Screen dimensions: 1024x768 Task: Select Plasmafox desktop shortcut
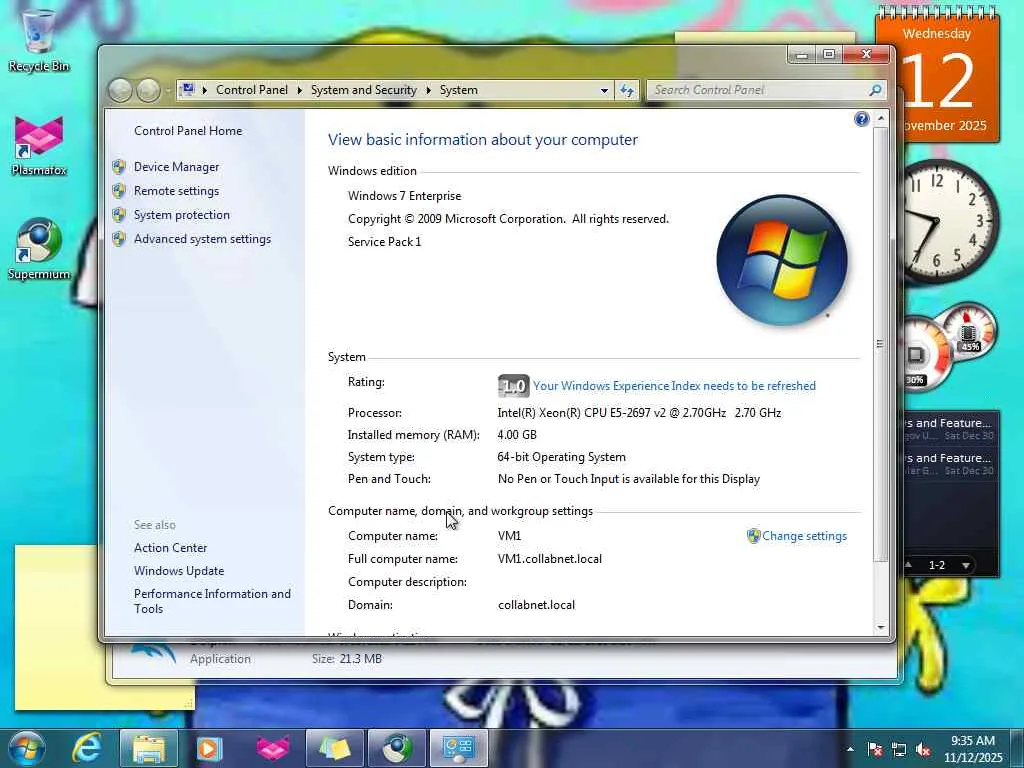pos(39,145)
